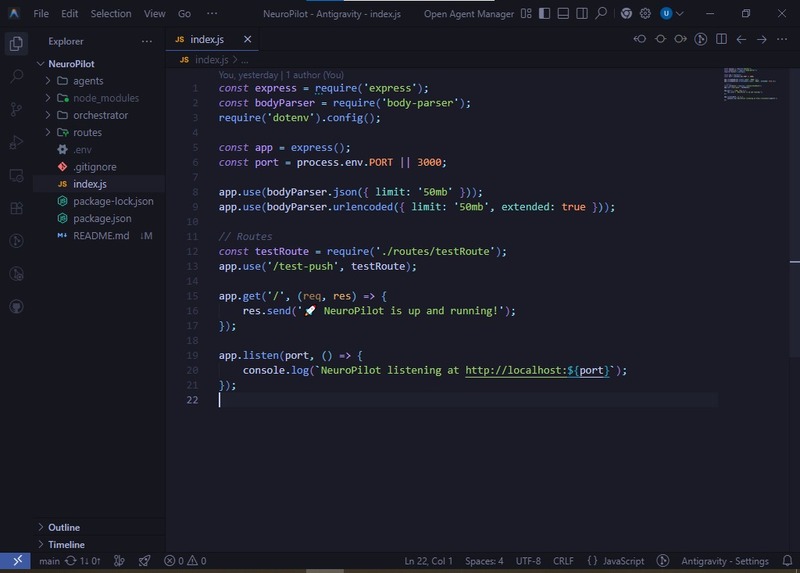Open .gitignore file in Explorer
This screenshot has height=573, width=800.
99,167
